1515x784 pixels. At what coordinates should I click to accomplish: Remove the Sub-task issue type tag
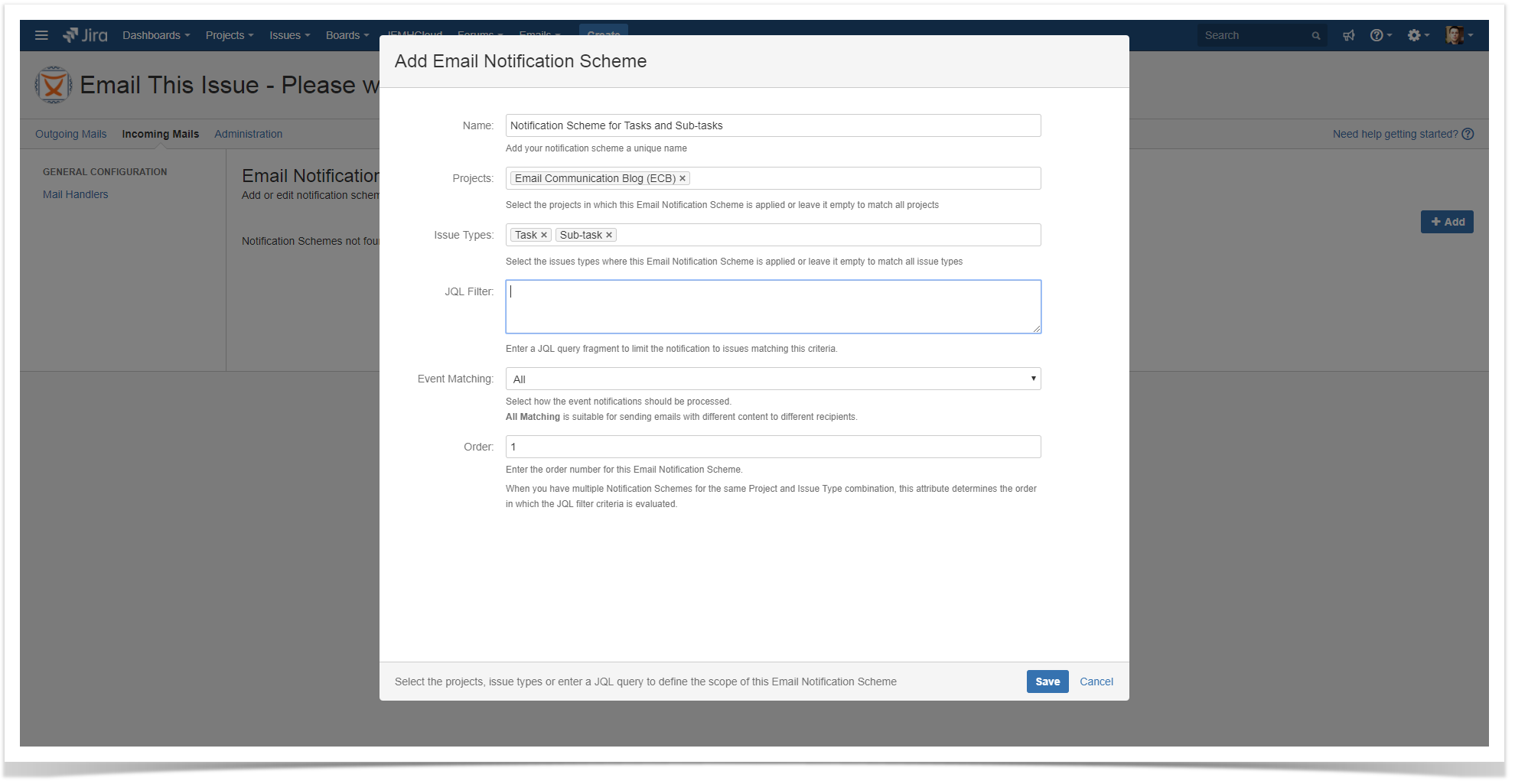[x=609, y=235]
